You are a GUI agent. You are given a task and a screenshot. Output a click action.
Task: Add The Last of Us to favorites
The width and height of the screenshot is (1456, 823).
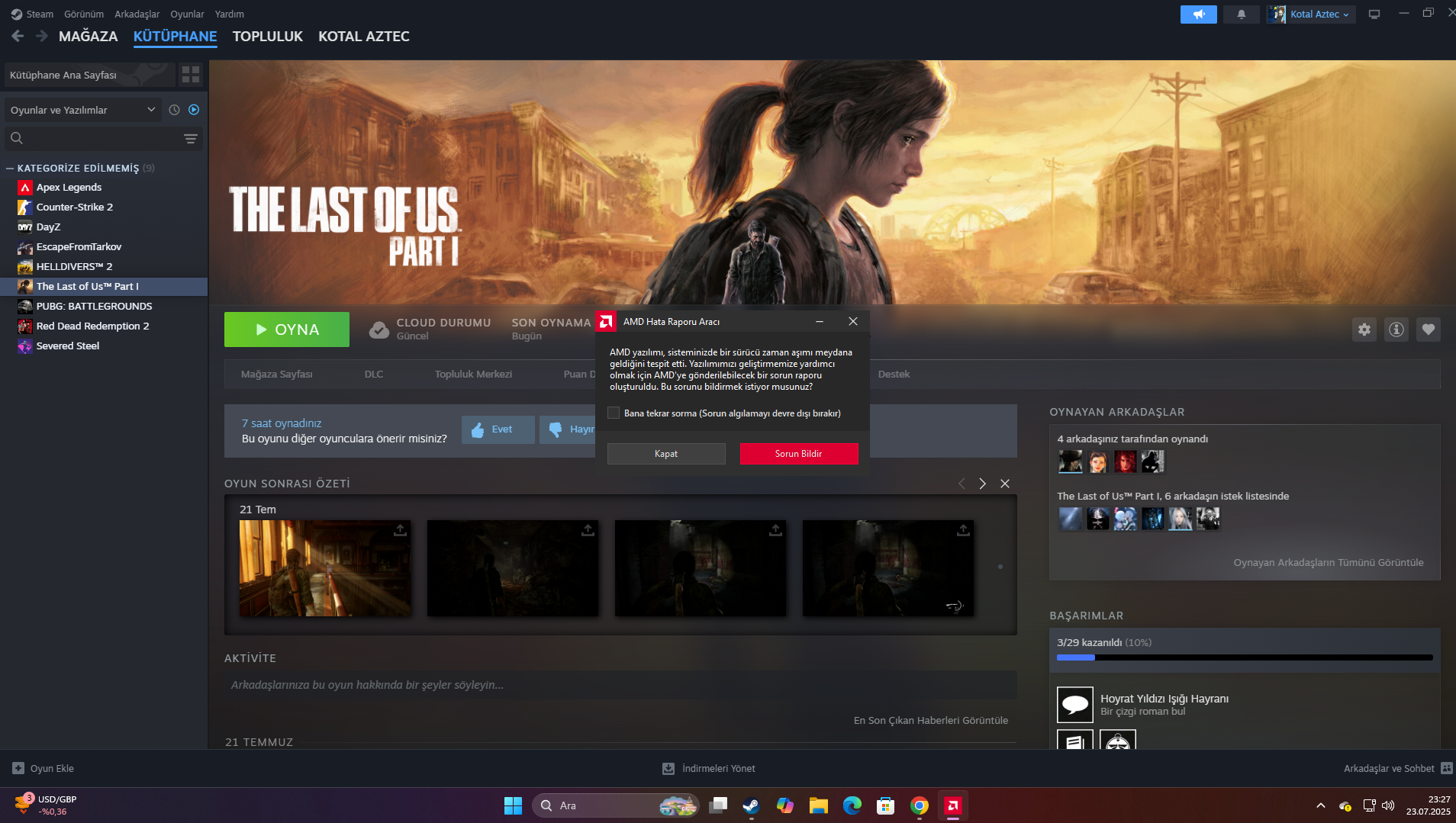[1429, 330]
